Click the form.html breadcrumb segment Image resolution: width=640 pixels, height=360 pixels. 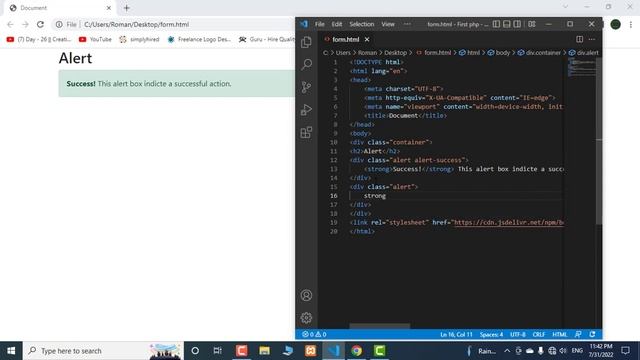point(438,53)
